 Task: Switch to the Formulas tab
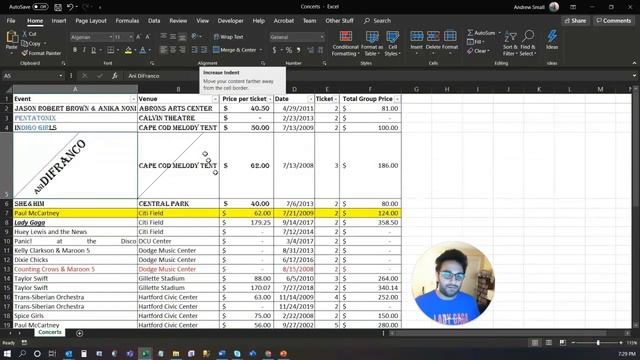pos(127,20)
